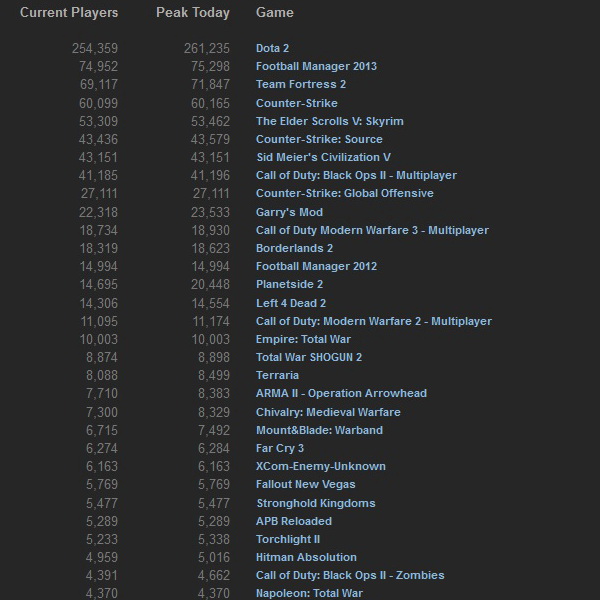Click the Peak Today column header
This screenshot has width=600, height=600.
193,13
